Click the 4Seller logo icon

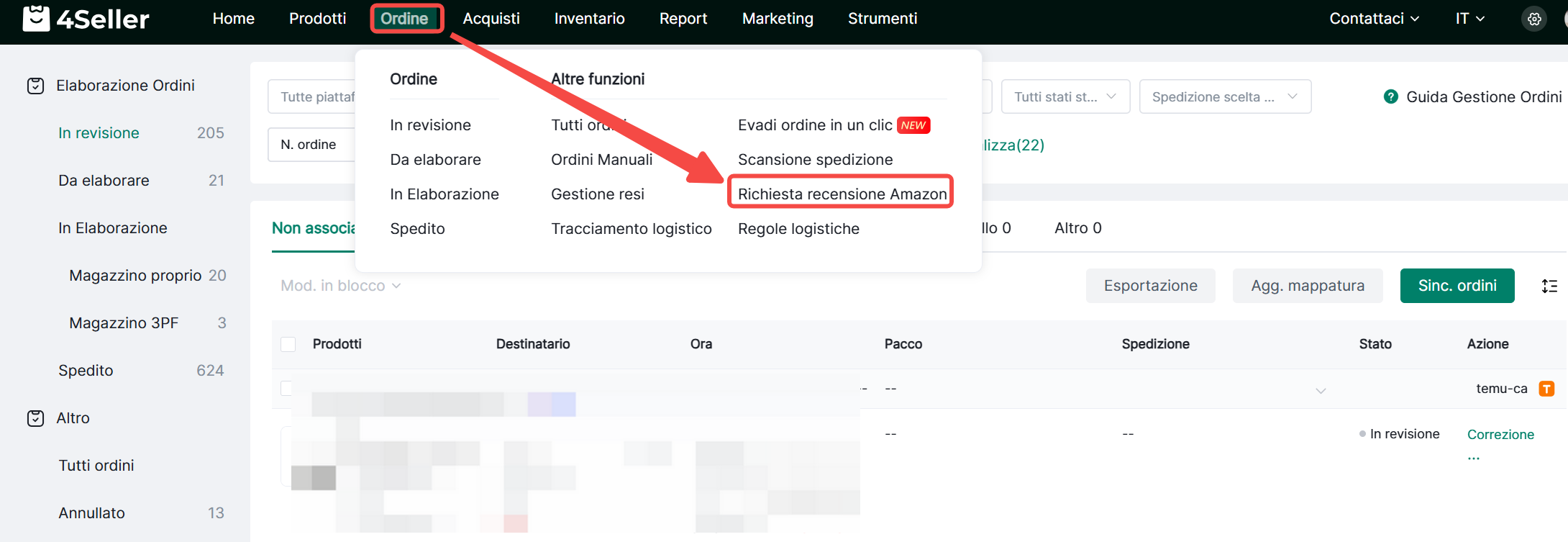point(36,19)
